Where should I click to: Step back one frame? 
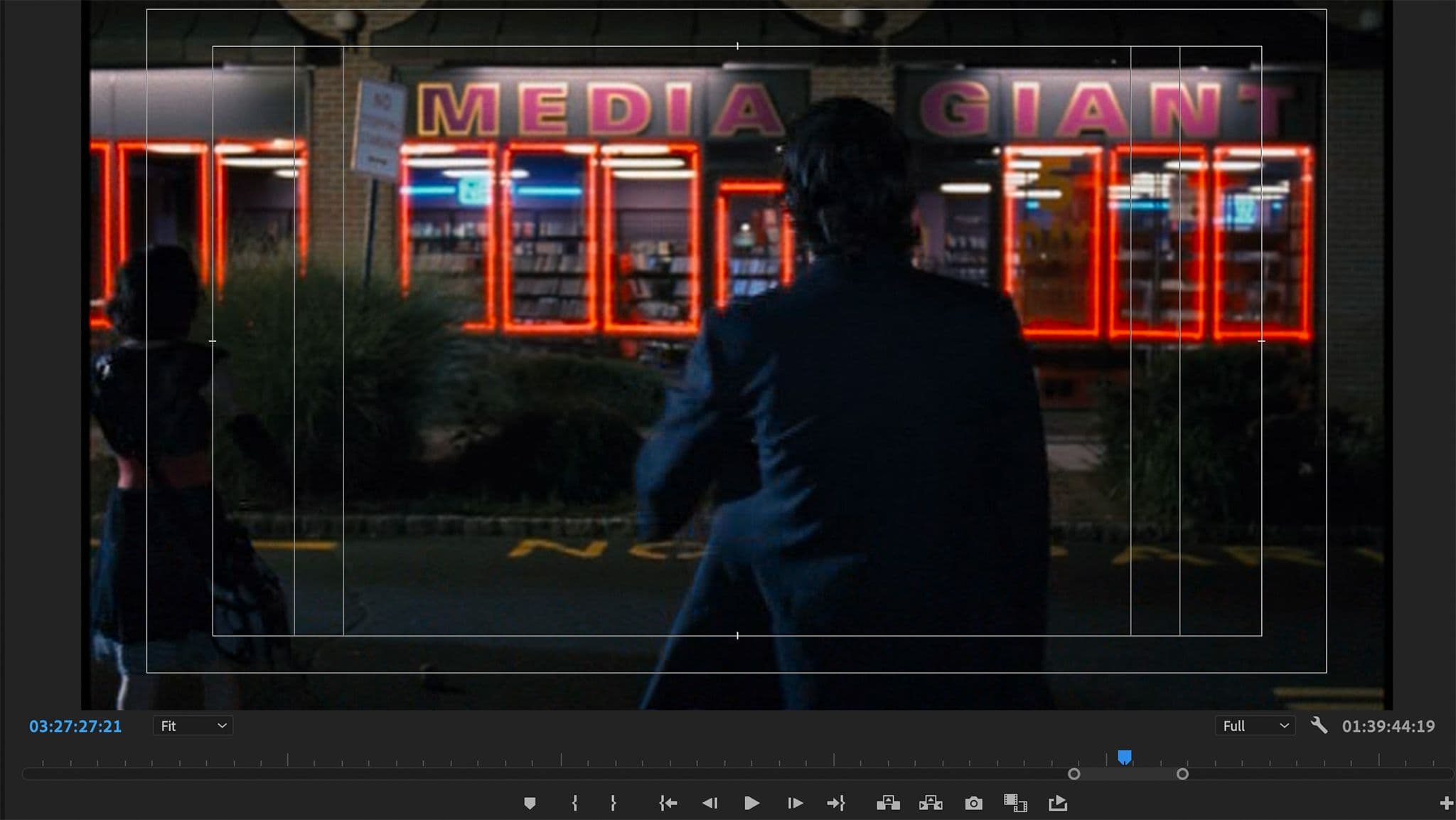(710, 803)
